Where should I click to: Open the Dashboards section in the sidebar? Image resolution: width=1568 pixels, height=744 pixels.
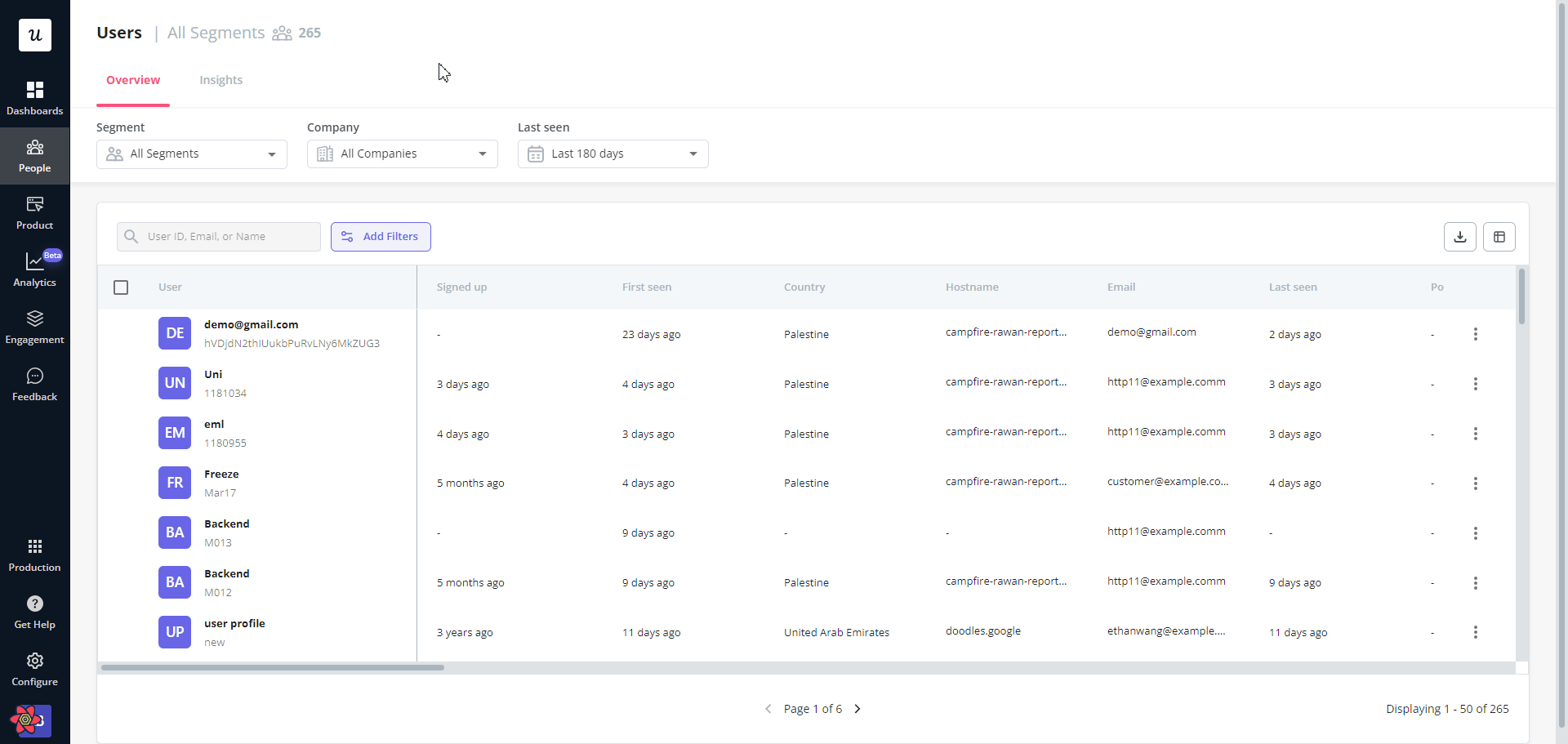pyautogui.click(x=34, y=97)
